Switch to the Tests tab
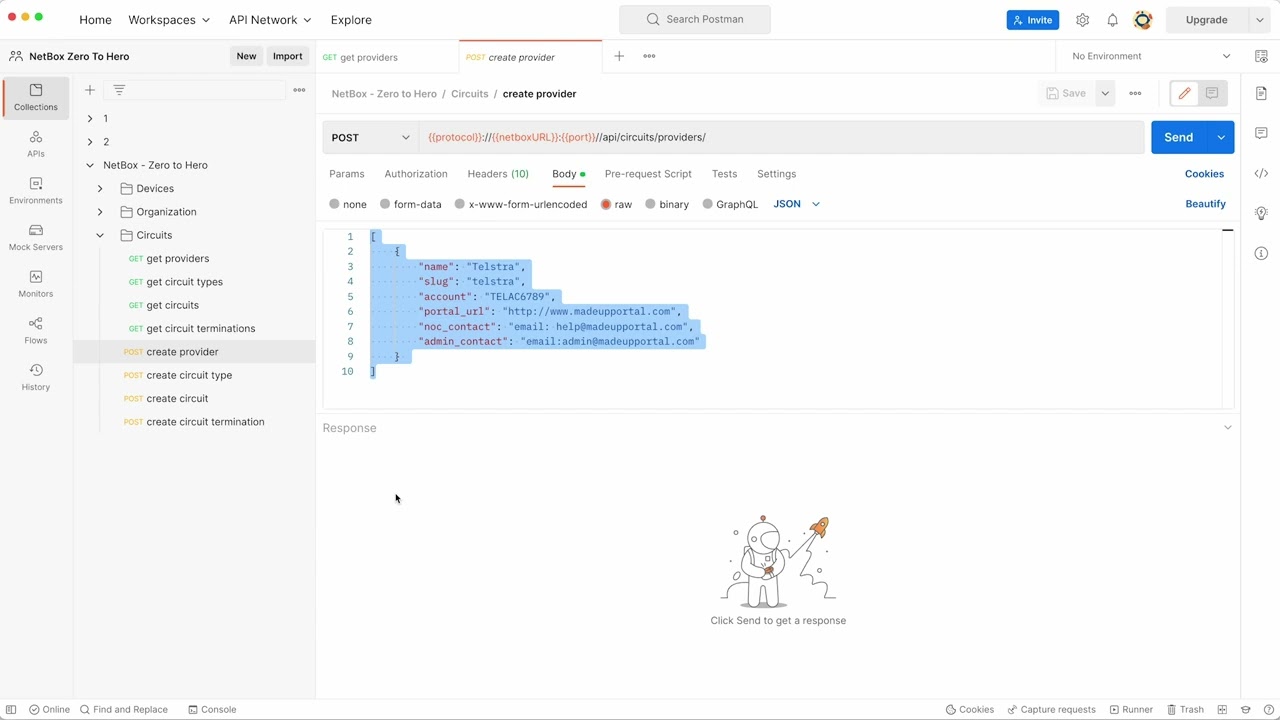The height and width of the screenshot is (720, 1280). (724, 174)
